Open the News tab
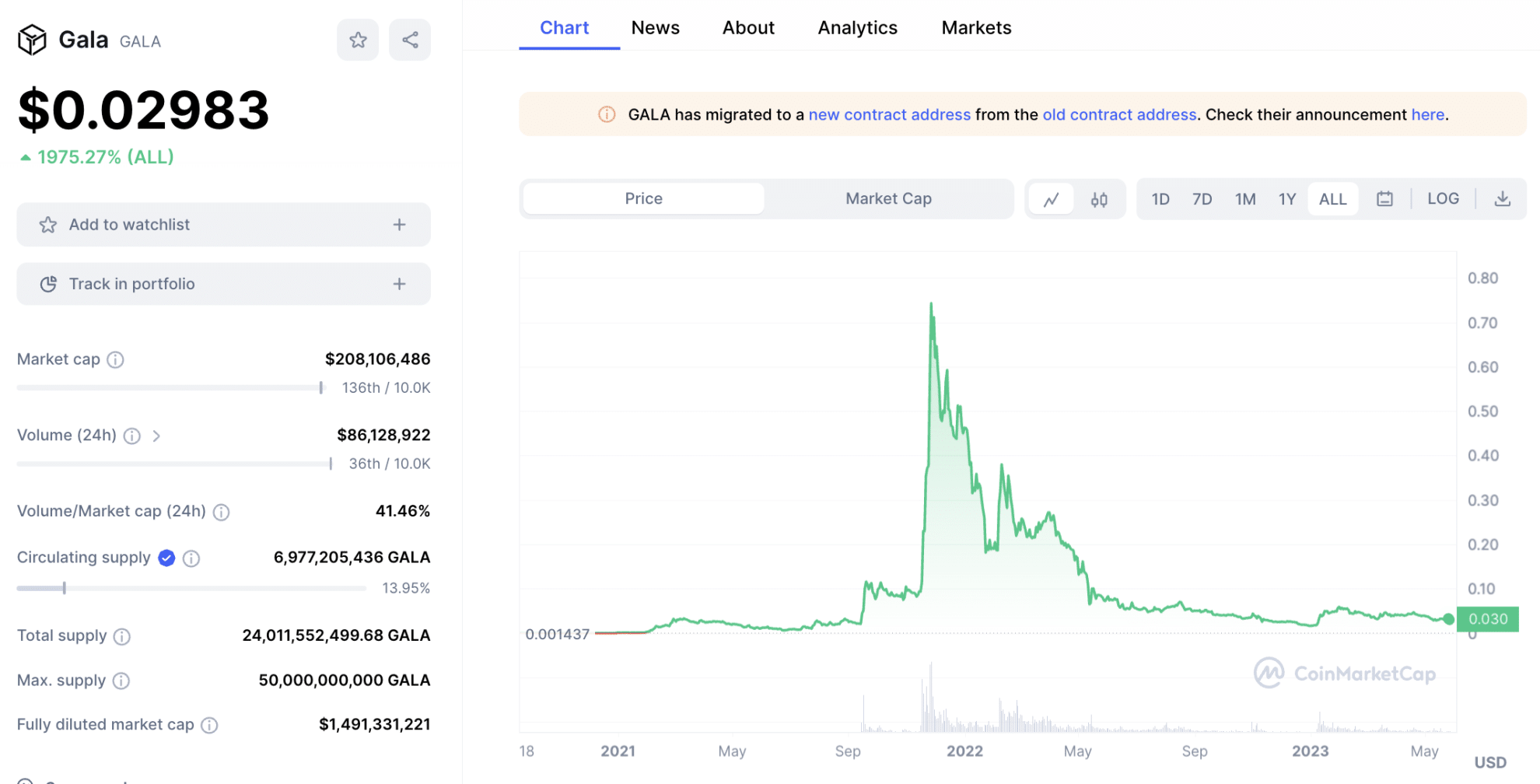The image size is (1540, 784). [655, 28]
